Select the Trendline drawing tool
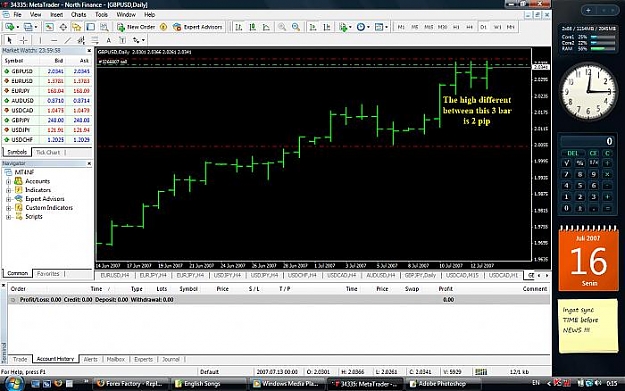625x391 pixels. 68,40
